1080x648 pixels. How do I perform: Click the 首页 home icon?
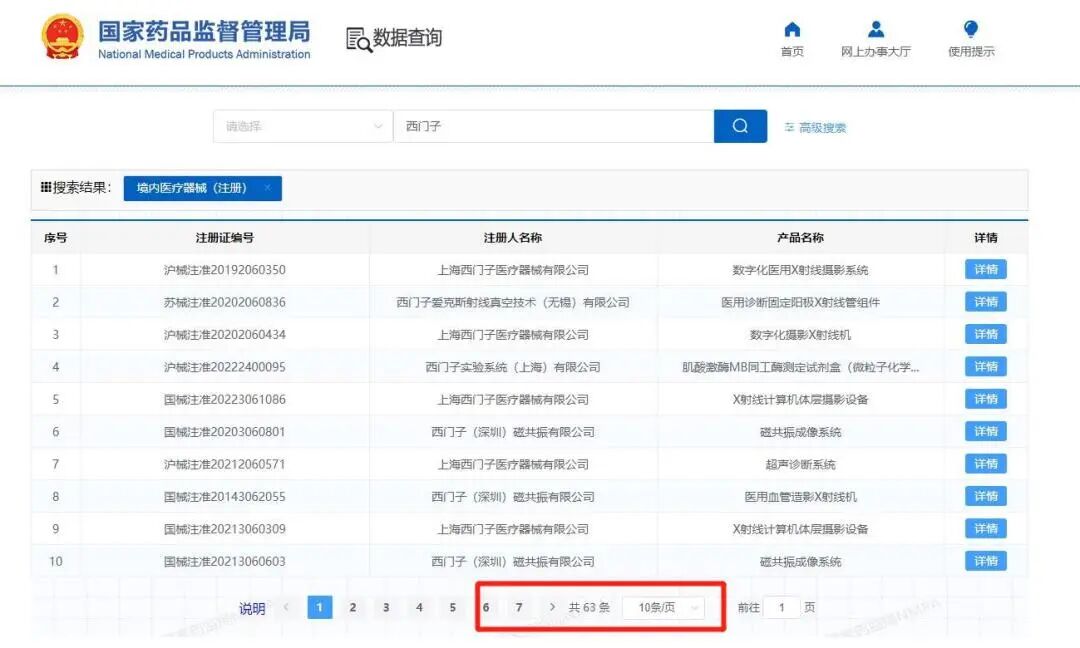[x=791, y=31]
